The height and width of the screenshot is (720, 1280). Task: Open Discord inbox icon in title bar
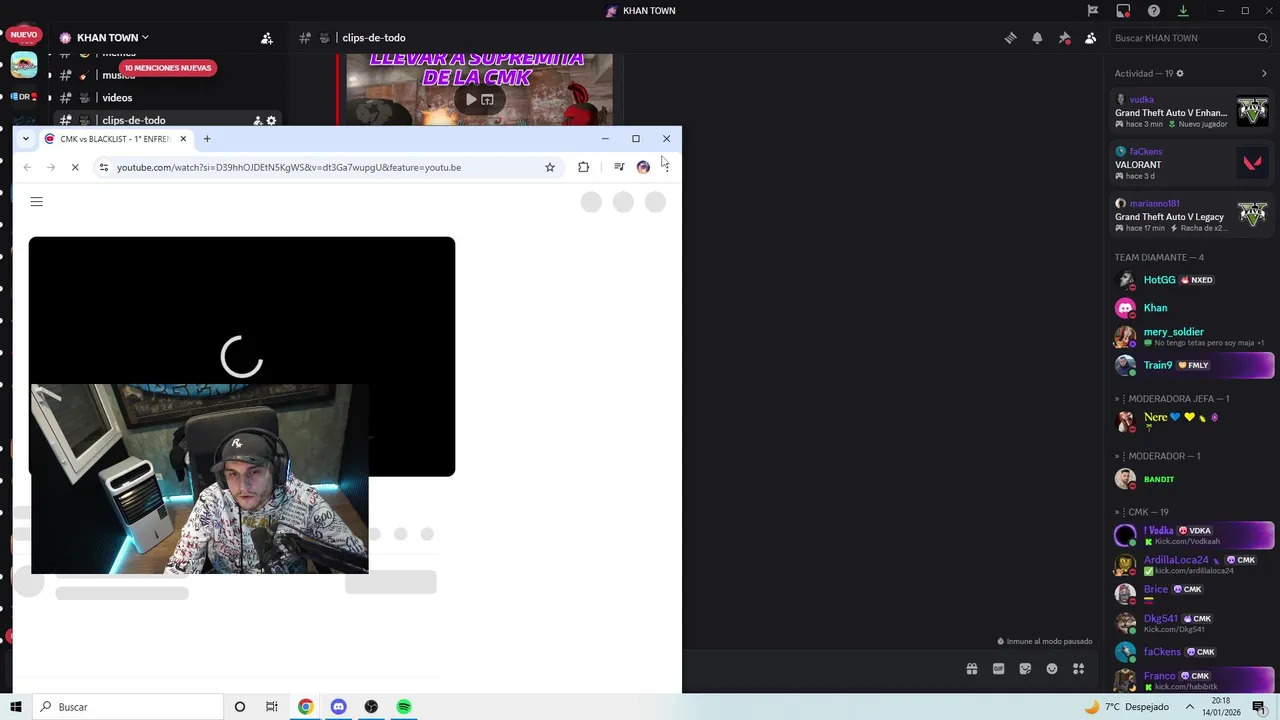click(1123, 11)
